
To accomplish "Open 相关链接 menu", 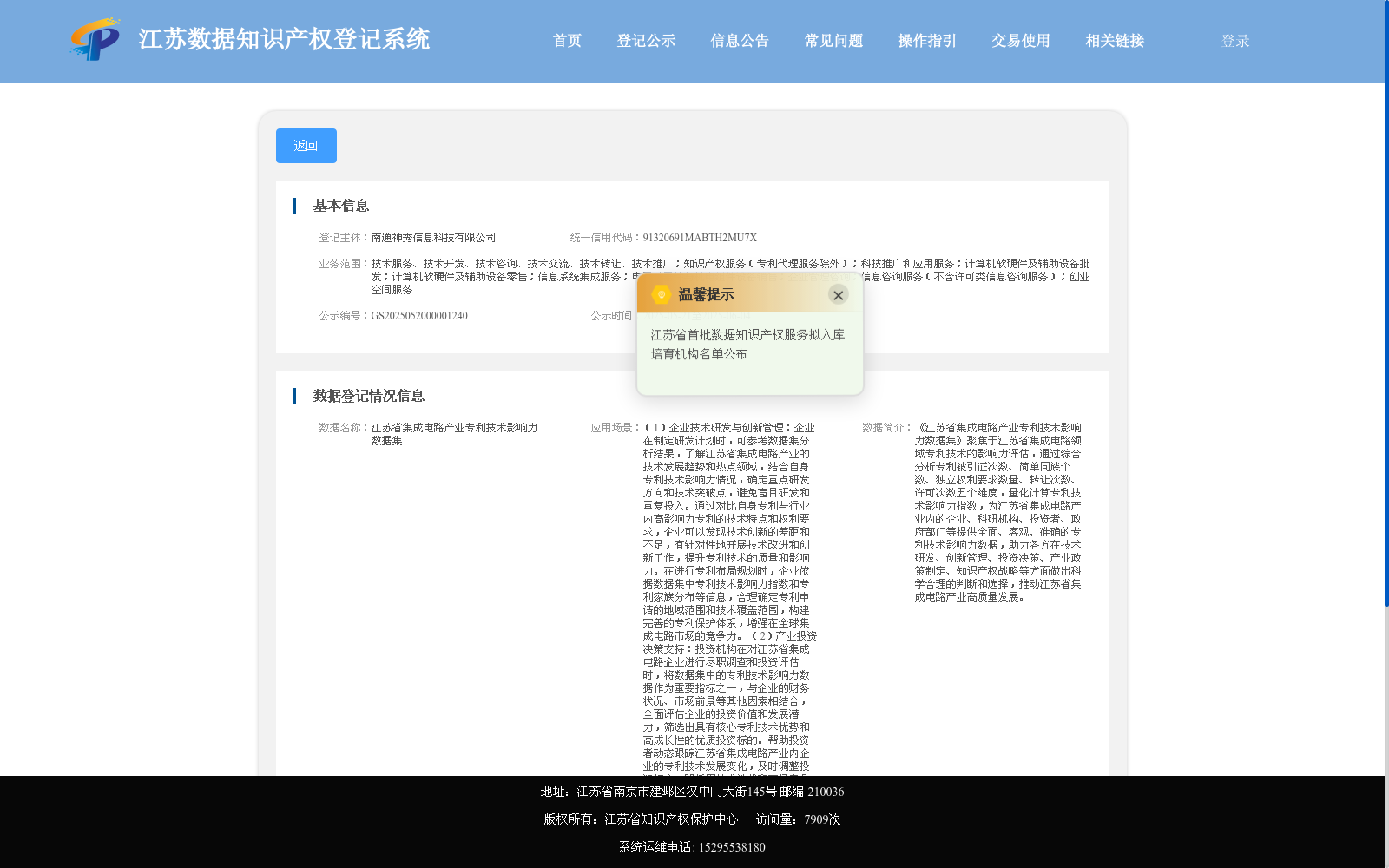I will 1115,41.
